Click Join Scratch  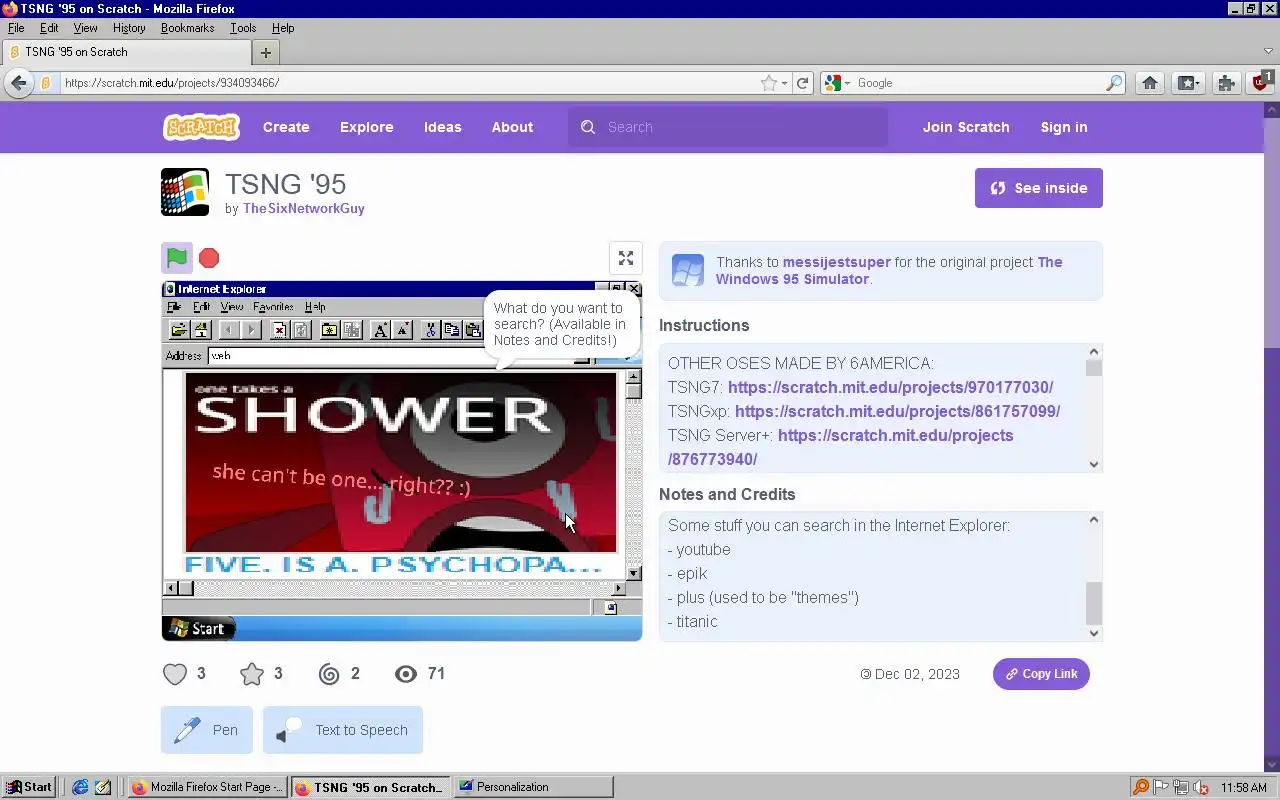(x=966, y=127)
